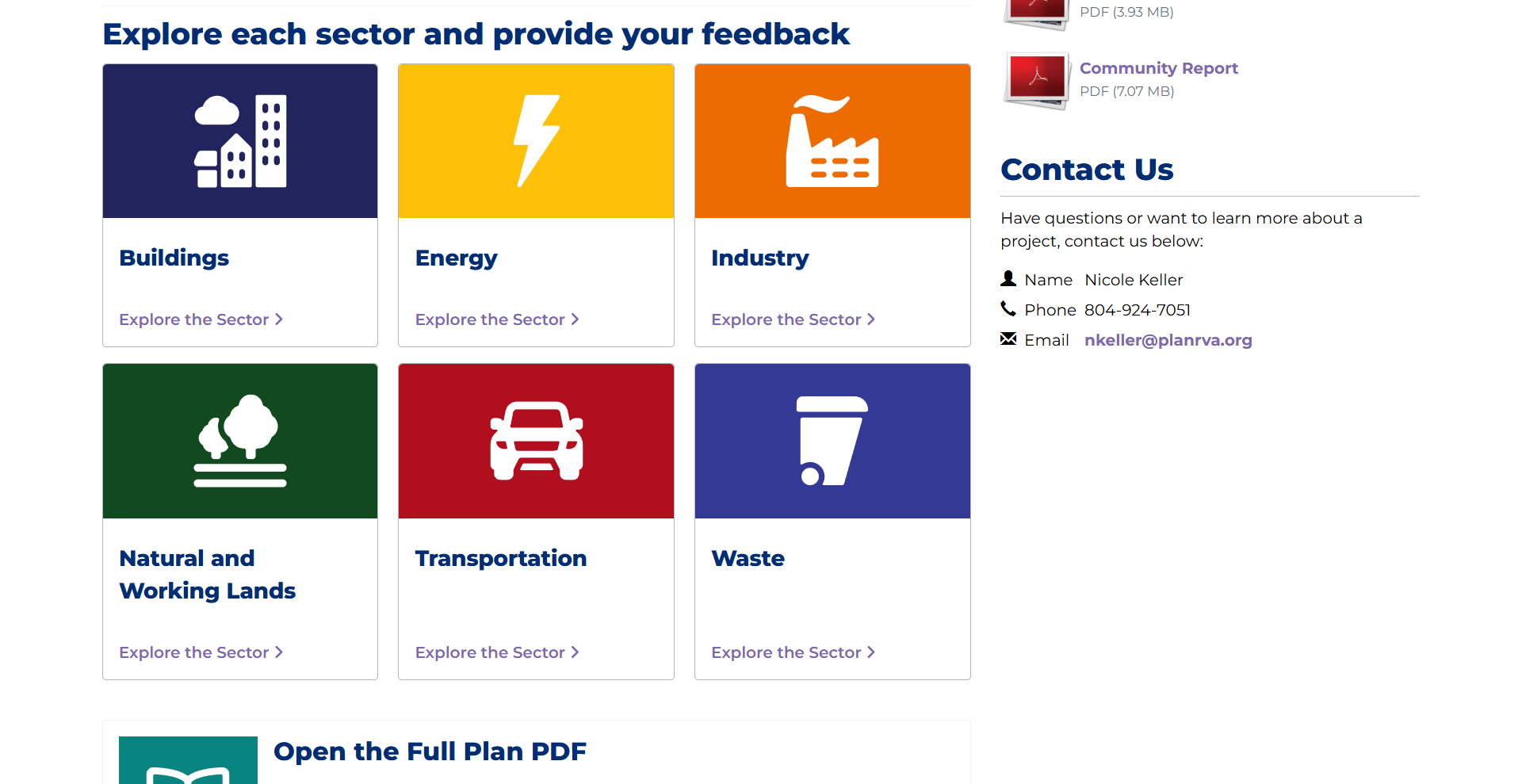Email nkeller@planrva.org
Image resolution: width=1522 pixels, height=784 pixels.
point(1168,340)
